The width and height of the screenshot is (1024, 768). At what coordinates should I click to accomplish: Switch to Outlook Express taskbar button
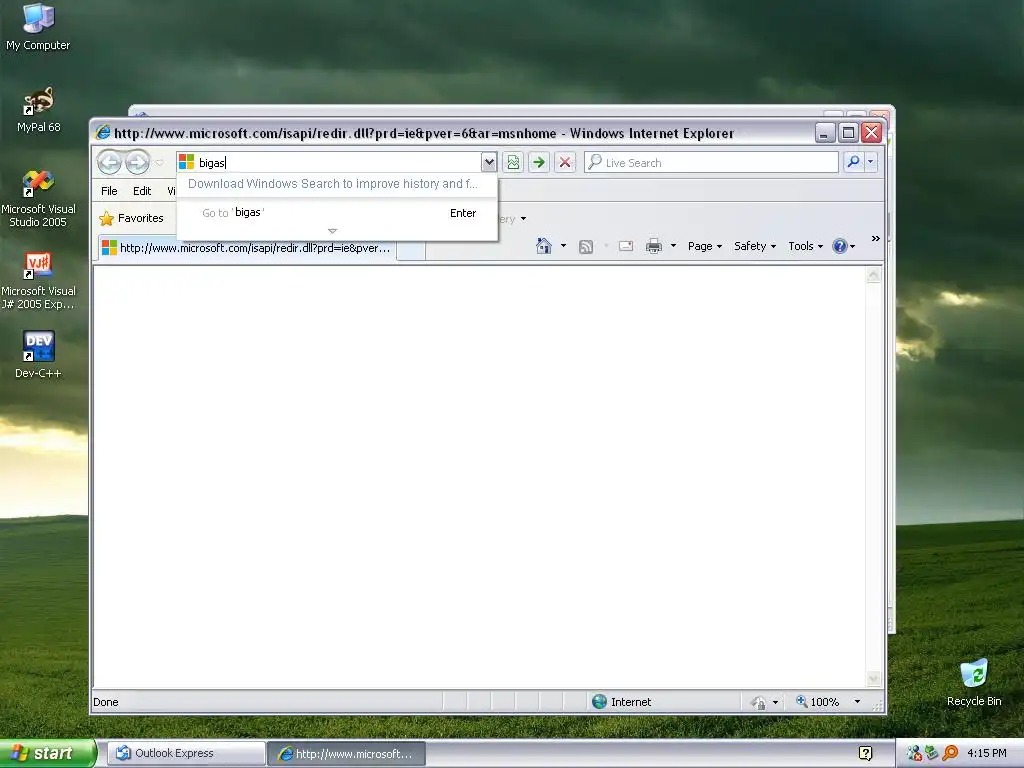[186, 753]
